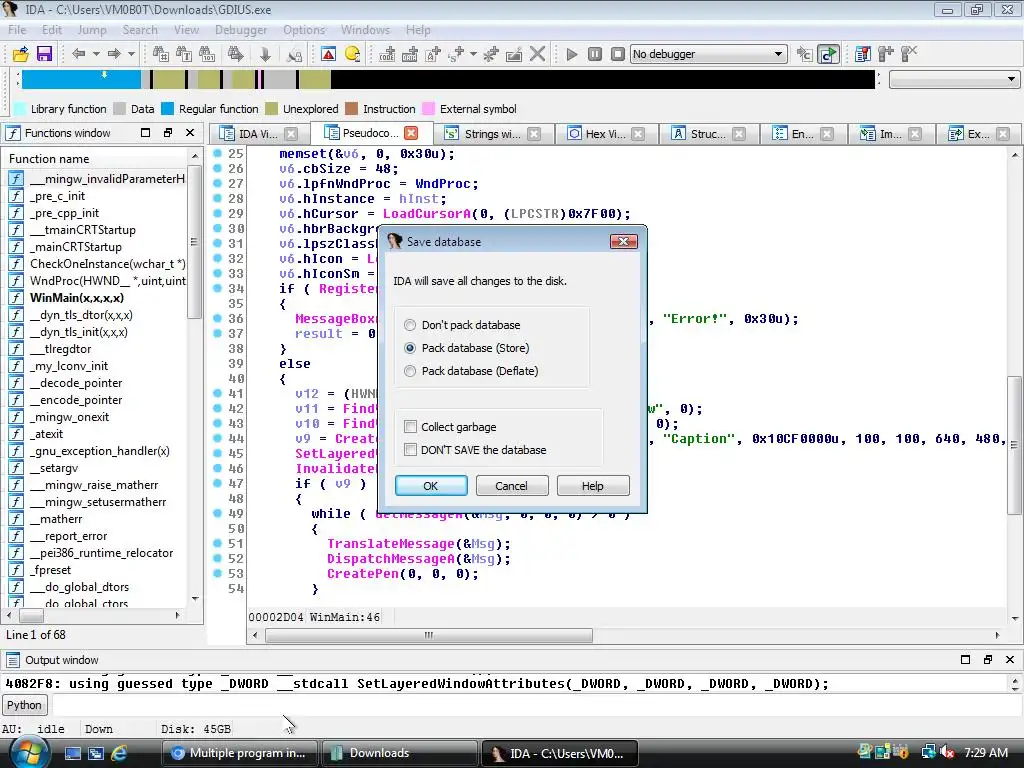Open the string style dropdown arrow
The width and height of the screenshot is (1024, 768).
tap(473, 54)
